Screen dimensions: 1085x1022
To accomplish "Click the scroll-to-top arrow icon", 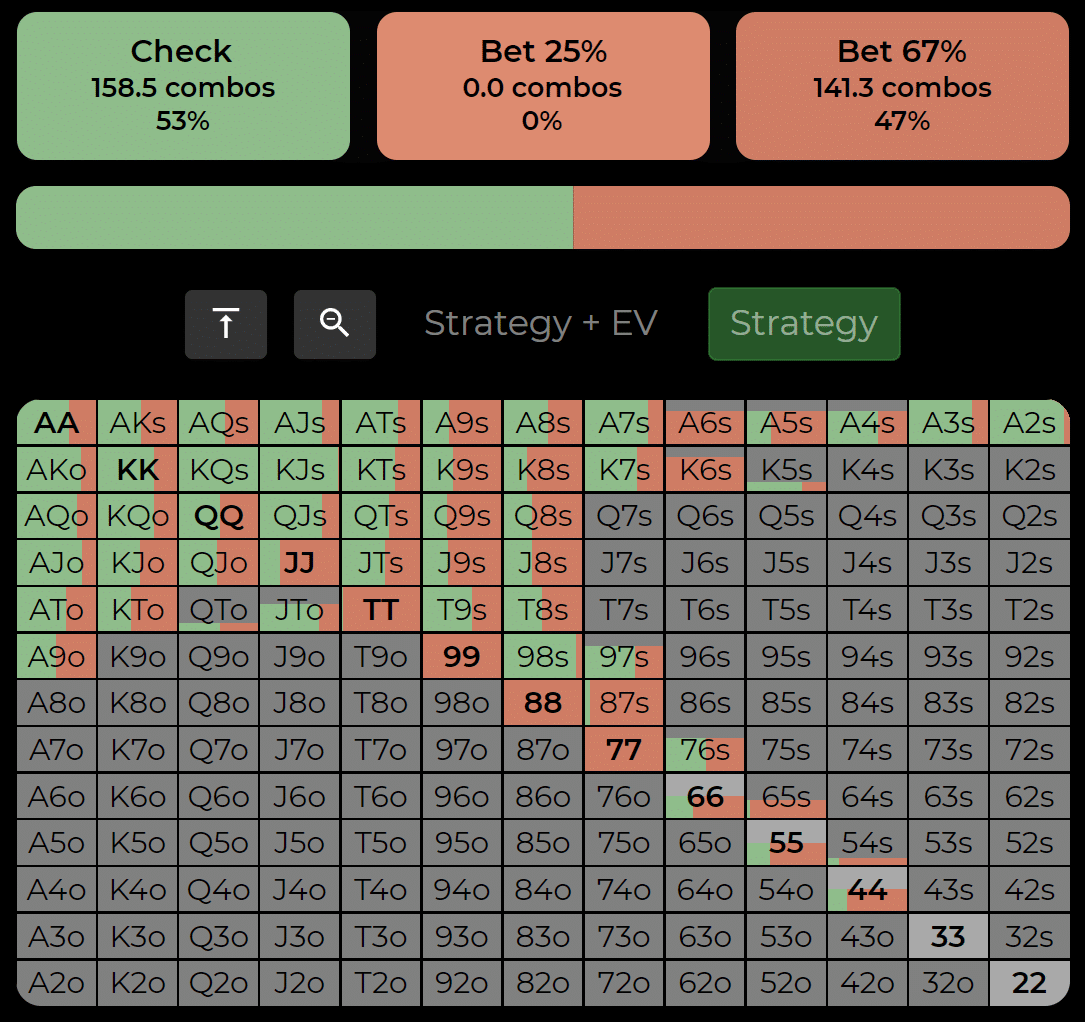I will coord(226,324).
